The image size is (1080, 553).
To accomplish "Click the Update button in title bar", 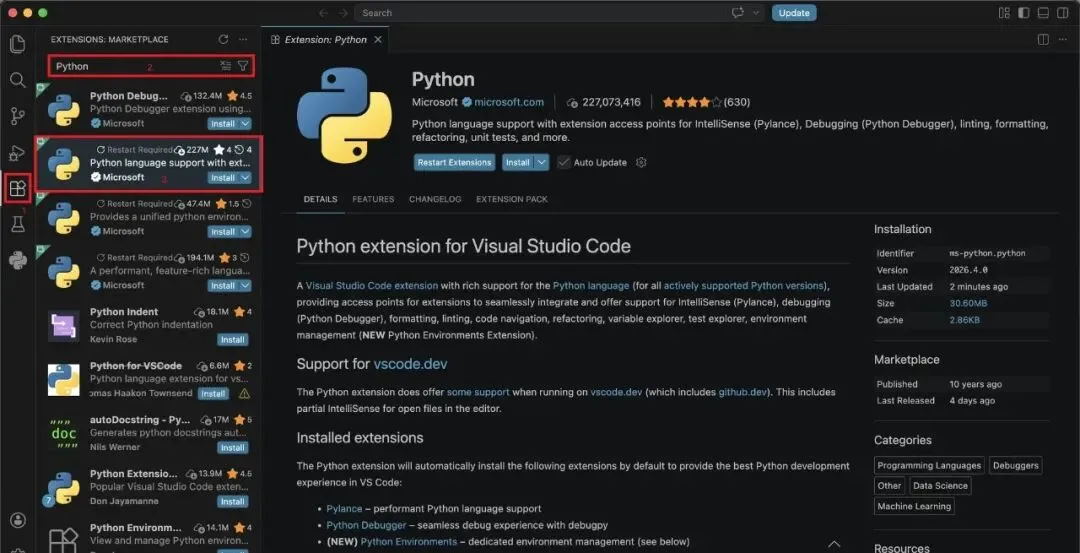I will (794, 12).
